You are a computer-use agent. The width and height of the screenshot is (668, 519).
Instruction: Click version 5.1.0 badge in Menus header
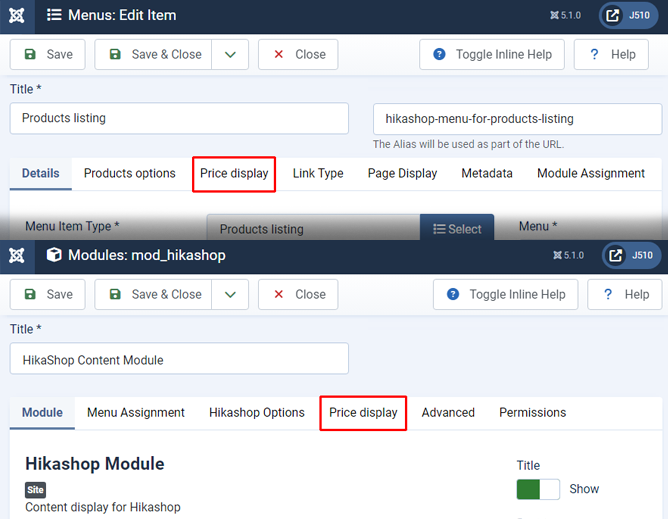point(565,15)
